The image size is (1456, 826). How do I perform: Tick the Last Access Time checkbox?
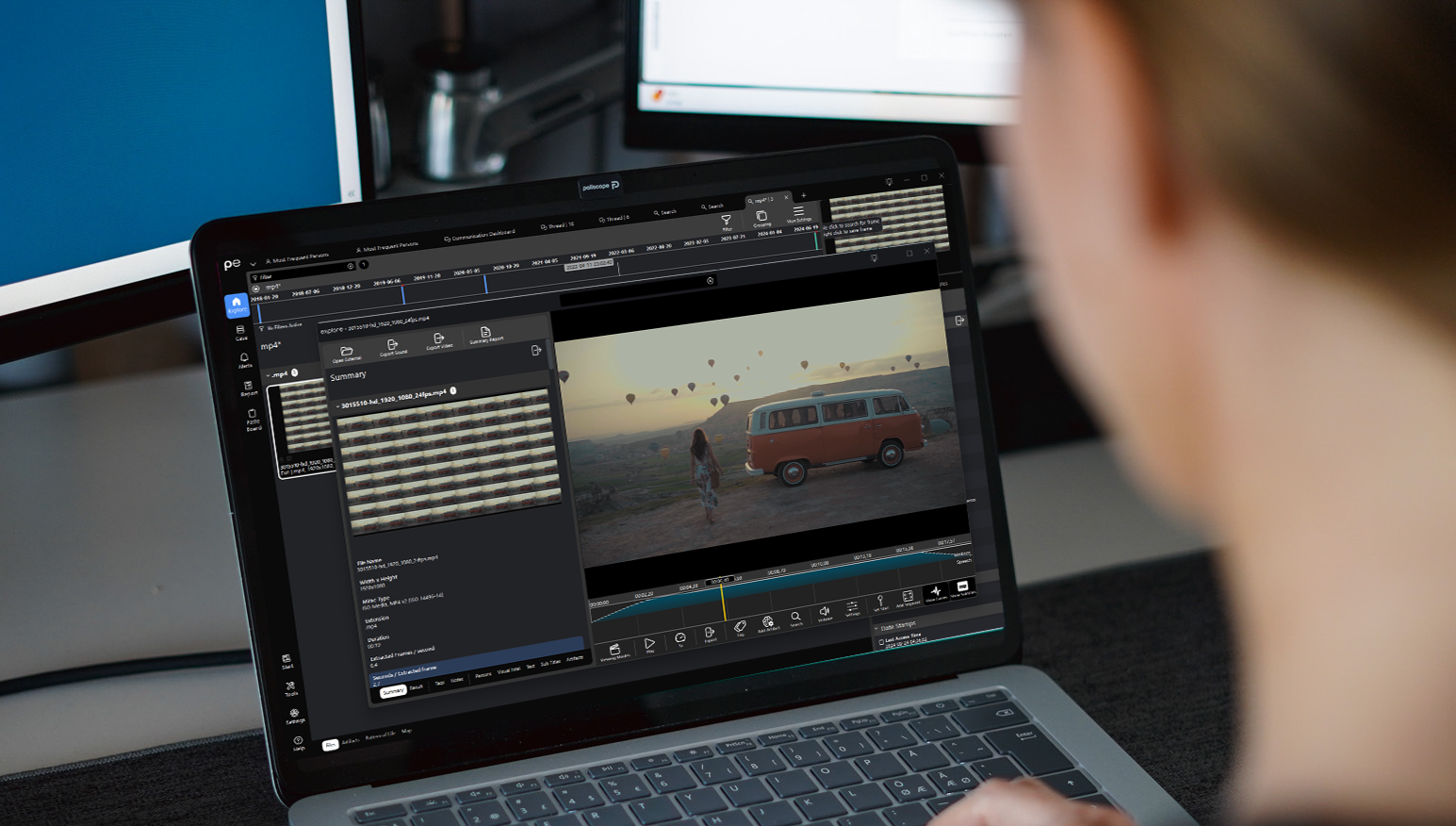pyautogui.click(x=881, y=642)
